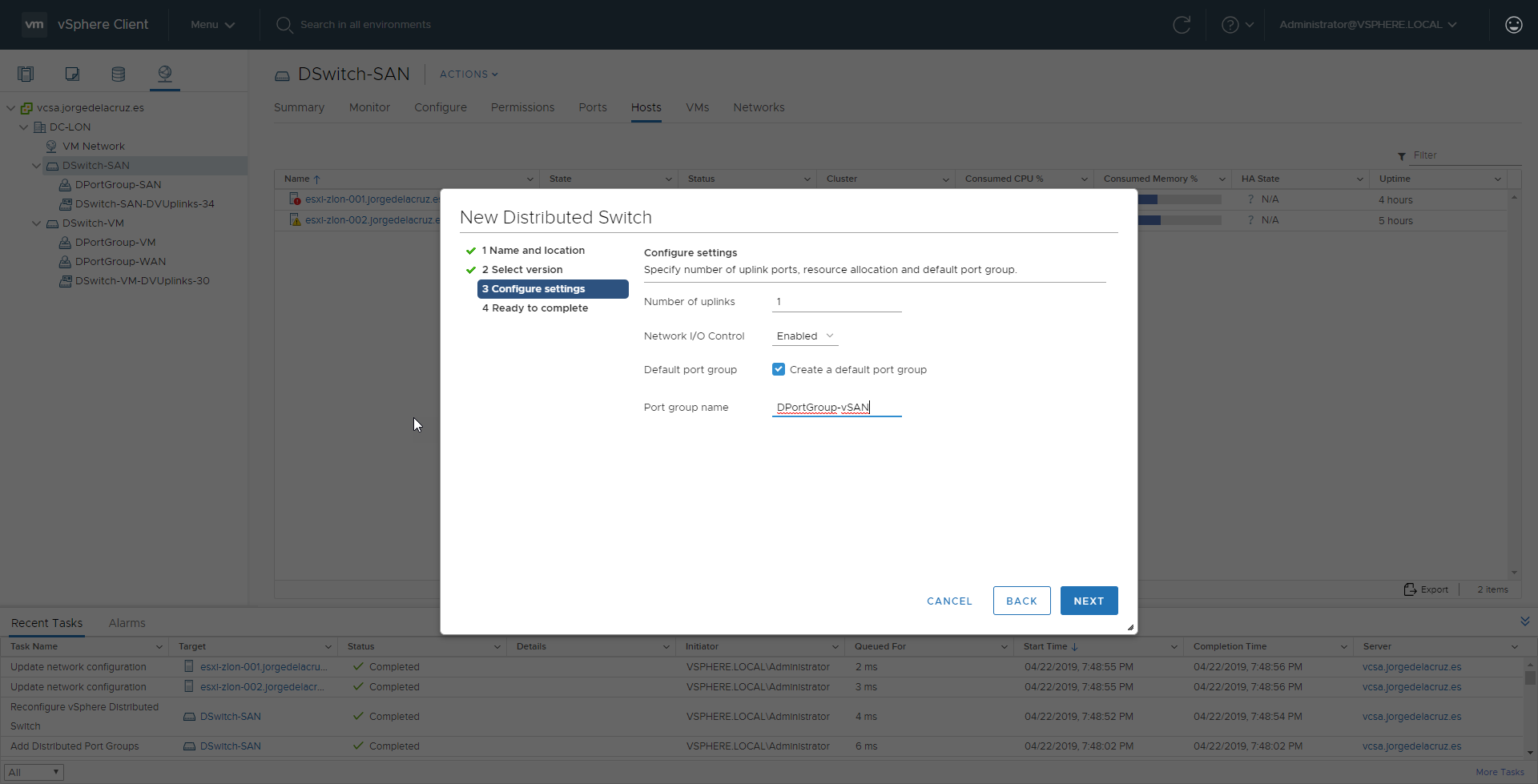
Task: Click into the Port group name field
Action: point(837,408)
